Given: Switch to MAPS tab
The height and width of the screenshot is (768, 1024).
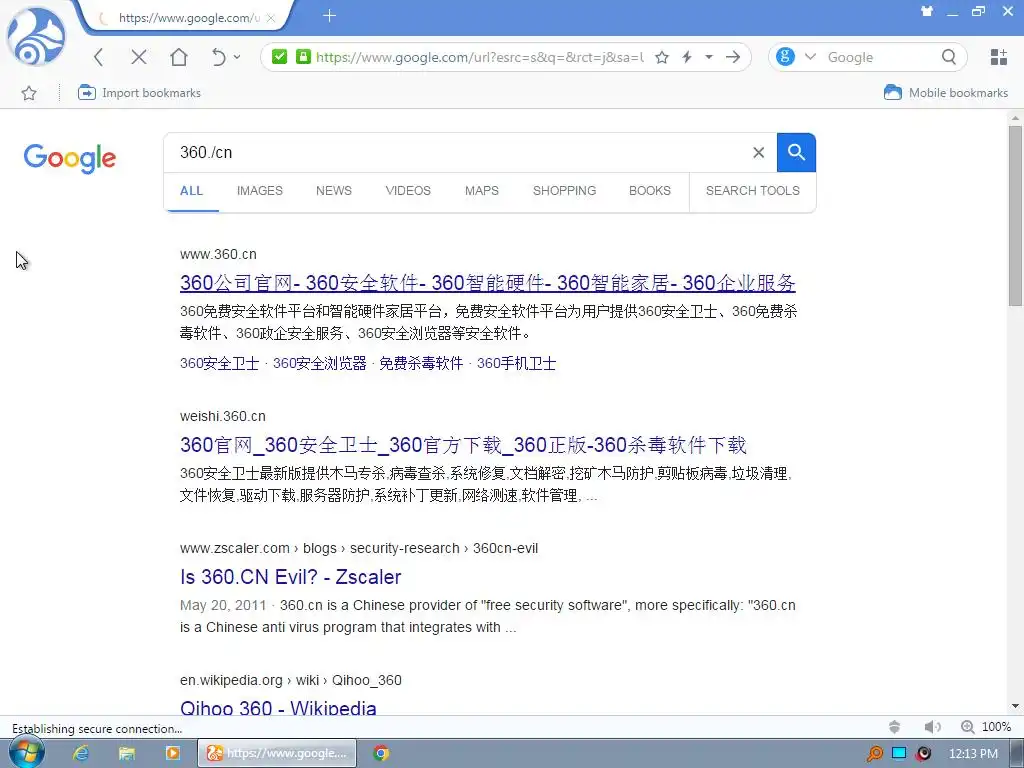Looking at the screenshot, I should click(482, 191).
